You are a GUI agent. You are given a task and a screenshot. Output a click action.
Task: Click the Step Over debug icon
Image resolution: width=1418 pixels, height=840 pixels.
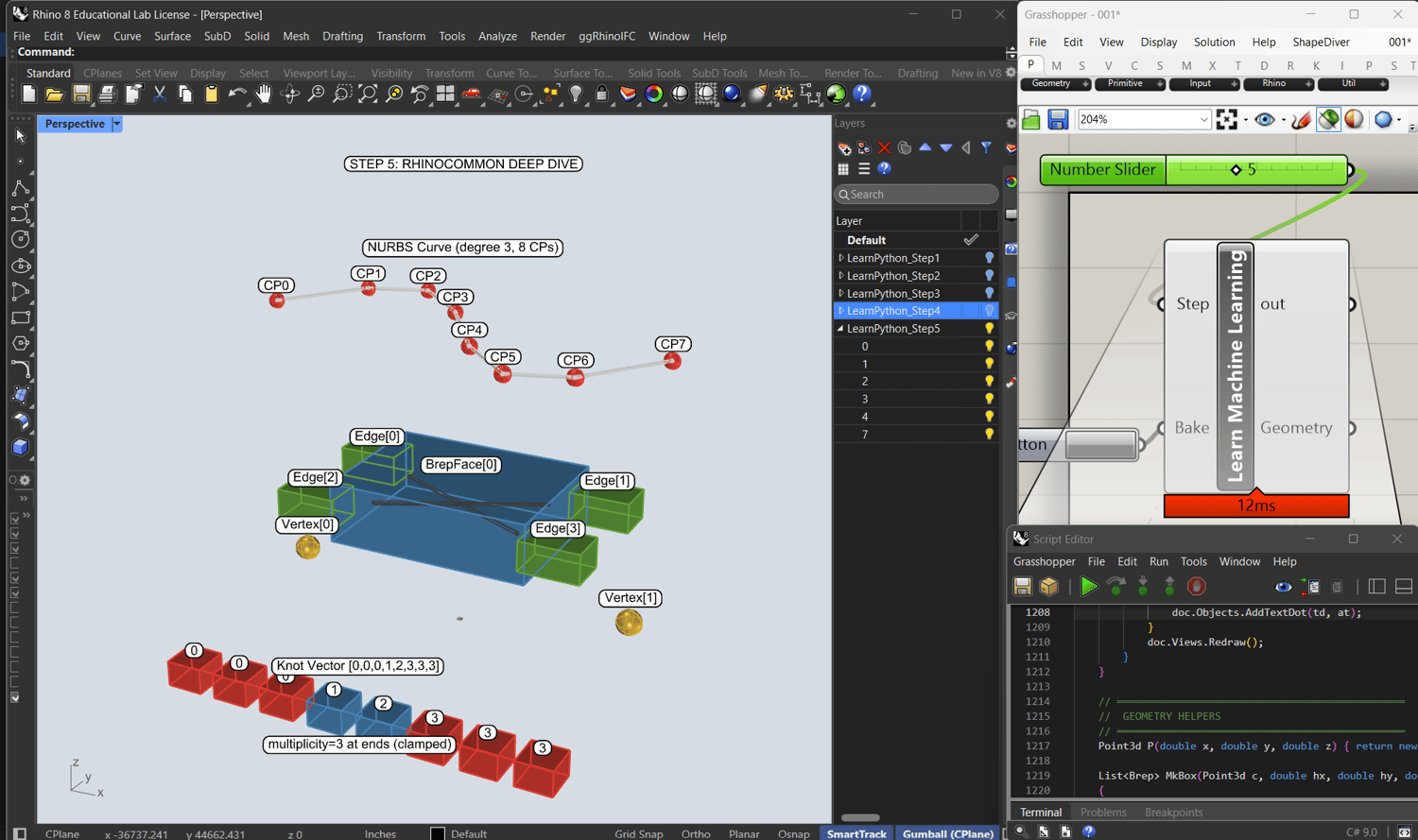click(x=1116, y=587)
